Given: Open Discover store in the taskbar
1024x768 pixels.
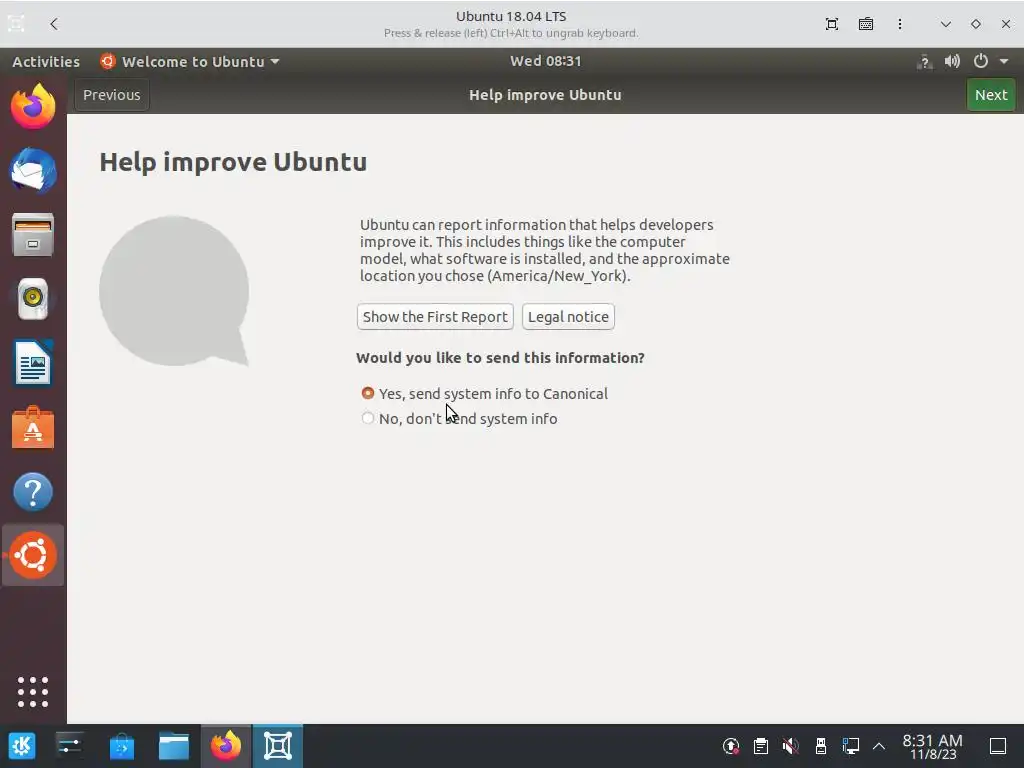Looking at the screenshot, I should (121, 746).
